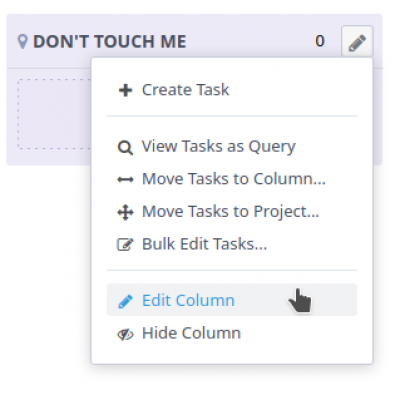400x400 pixels.
Task: Click the pencil edit button in column header
Action: (x=357, y=42)
